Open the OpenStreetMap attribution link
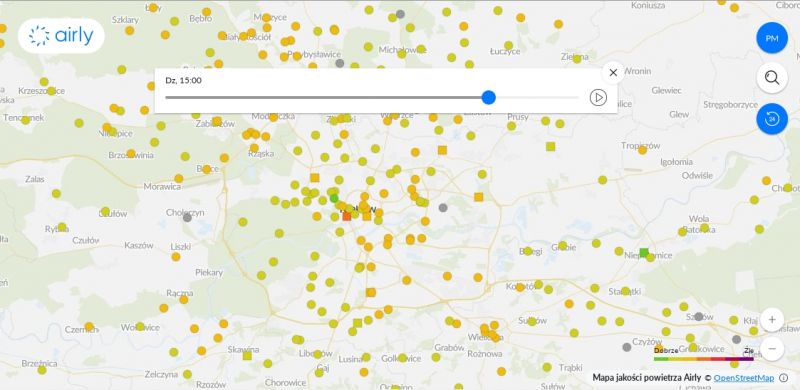The image size is (800, 390). [744, 378]
